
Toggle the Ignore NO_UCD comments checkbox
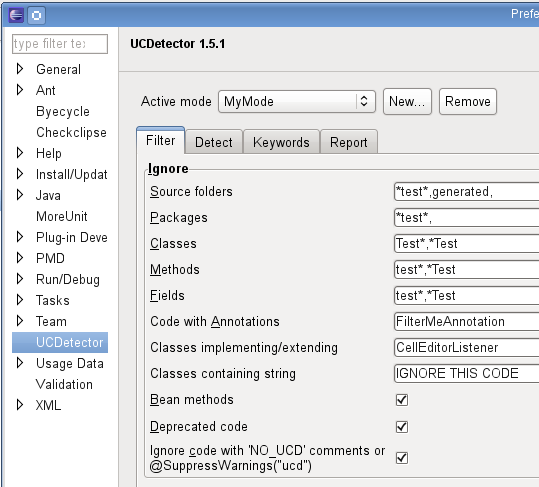[402, 458]
